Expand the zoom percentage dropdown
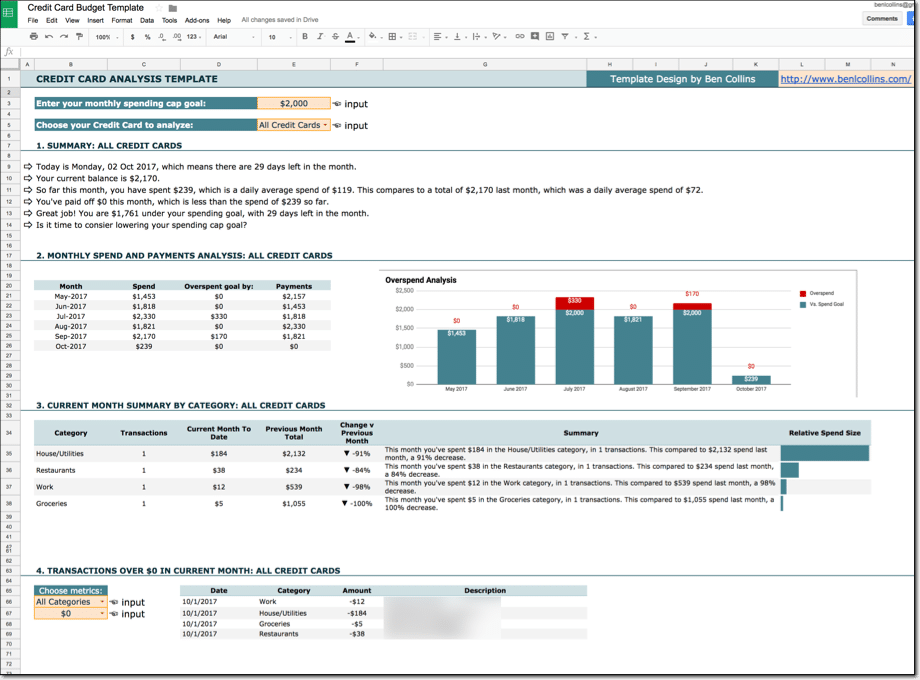 104,38
